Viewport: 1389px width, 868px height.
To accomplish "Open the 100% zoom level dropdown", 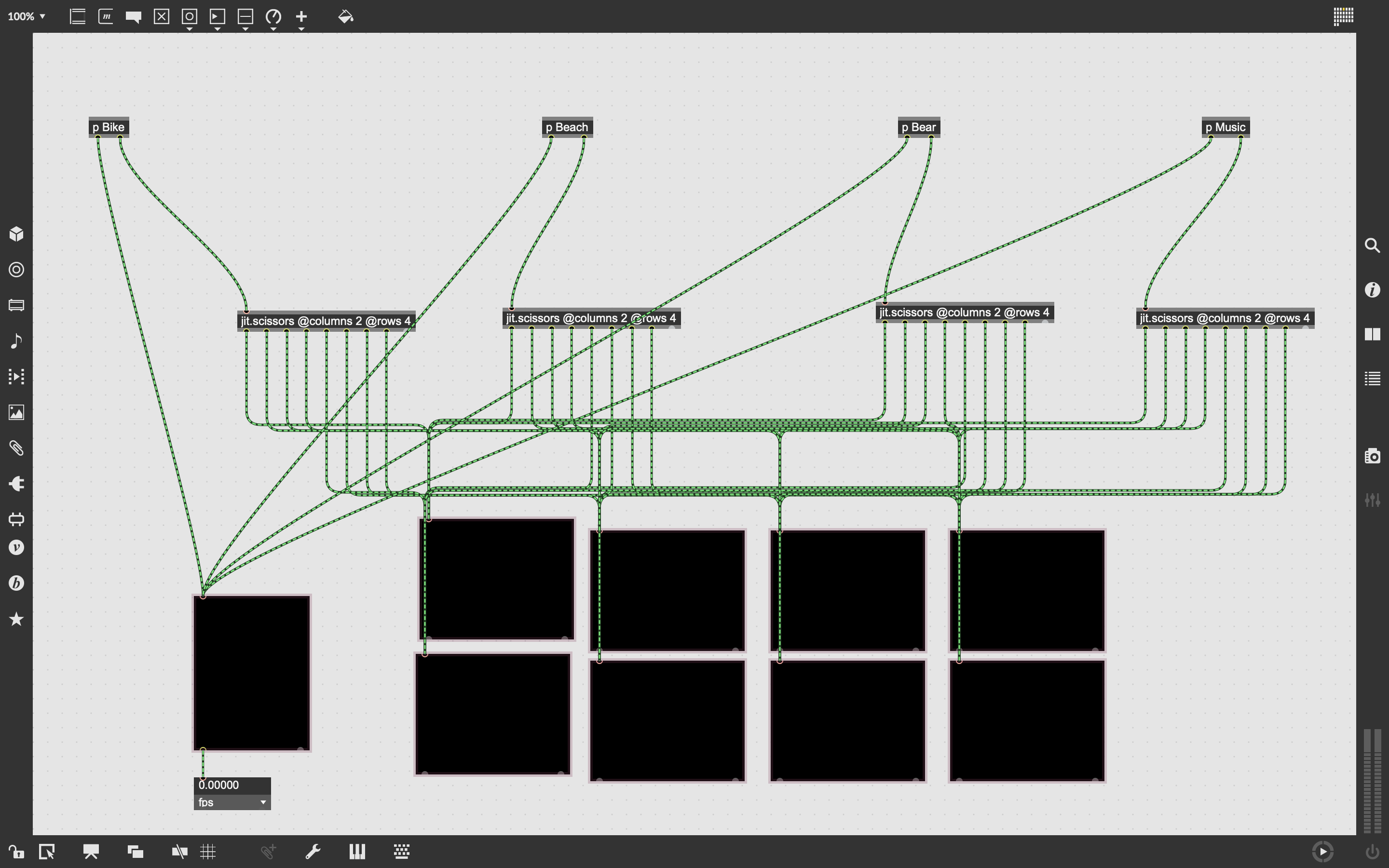I will (x=27, y=17).
